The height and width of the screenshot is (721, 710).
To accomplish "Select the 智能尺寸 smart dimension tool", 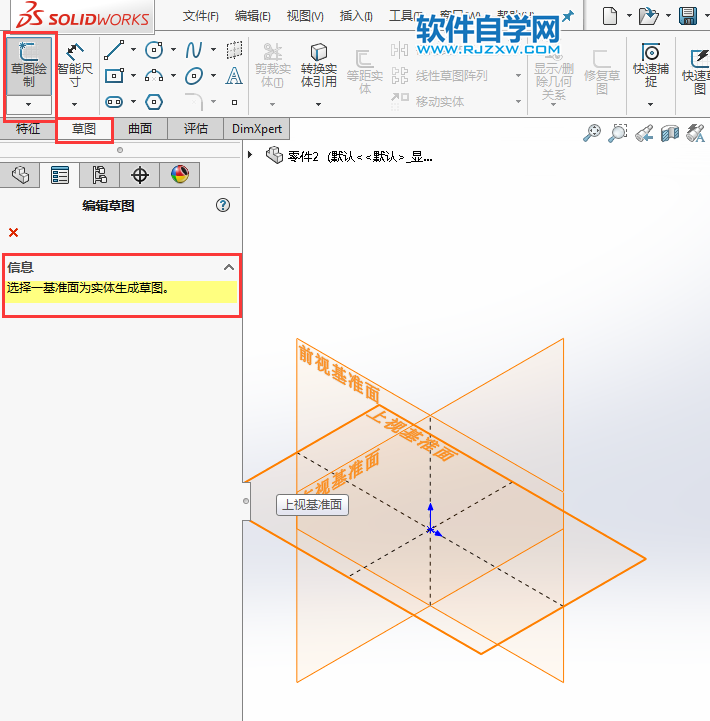I will [74, 65].
